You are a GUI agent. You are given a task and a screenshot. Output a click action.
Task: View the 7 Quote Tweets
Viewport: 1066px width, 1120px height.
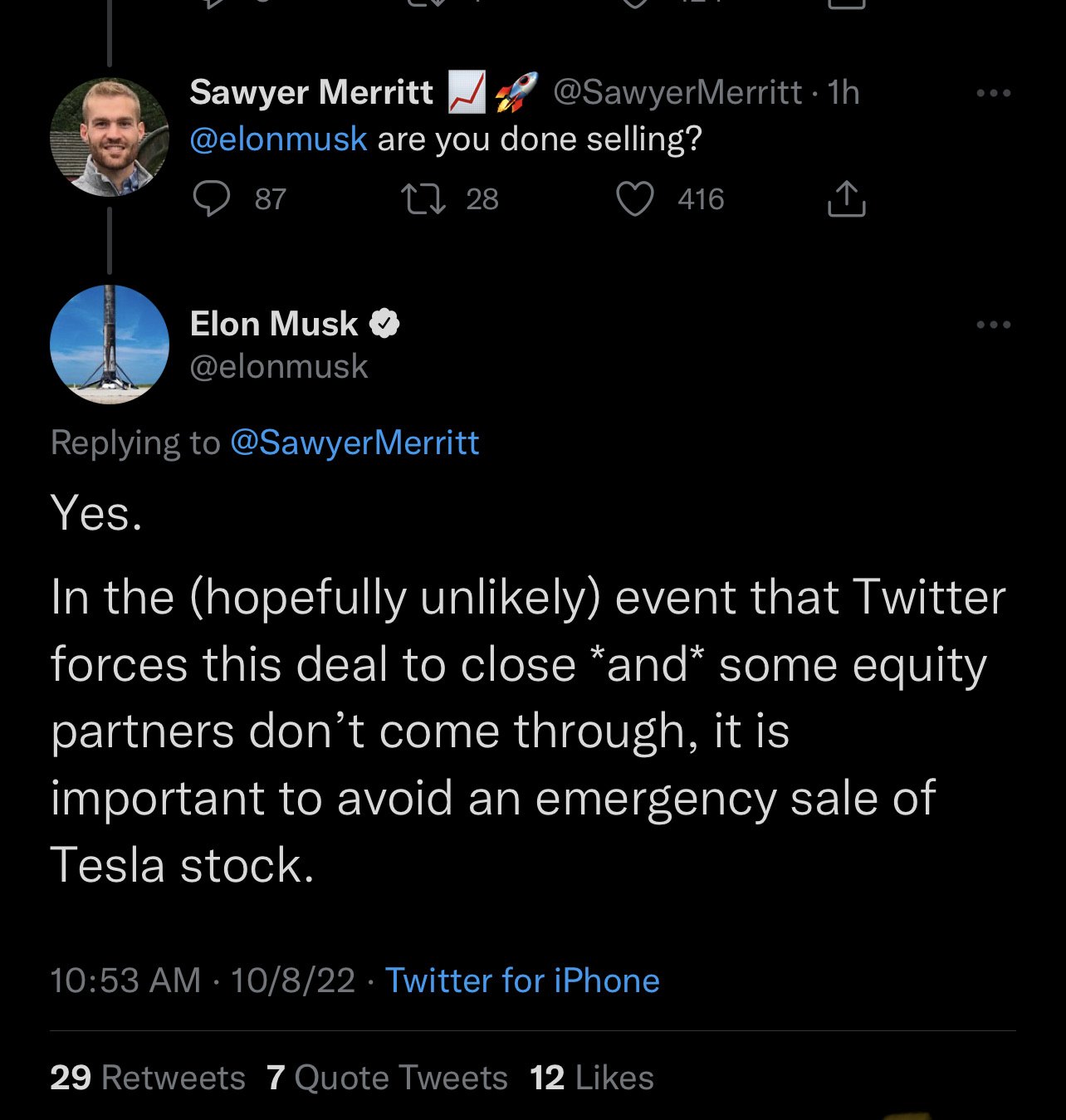[x=387, y=1078]
